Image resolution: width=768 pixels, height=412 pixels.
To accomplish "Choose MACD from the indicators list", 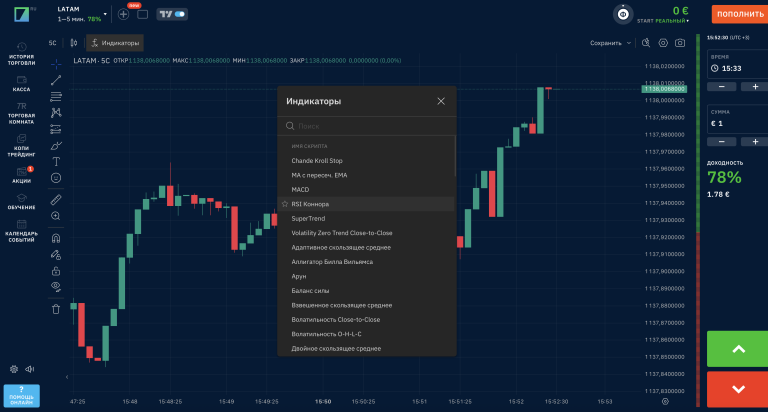I will [x=301, y=189].
